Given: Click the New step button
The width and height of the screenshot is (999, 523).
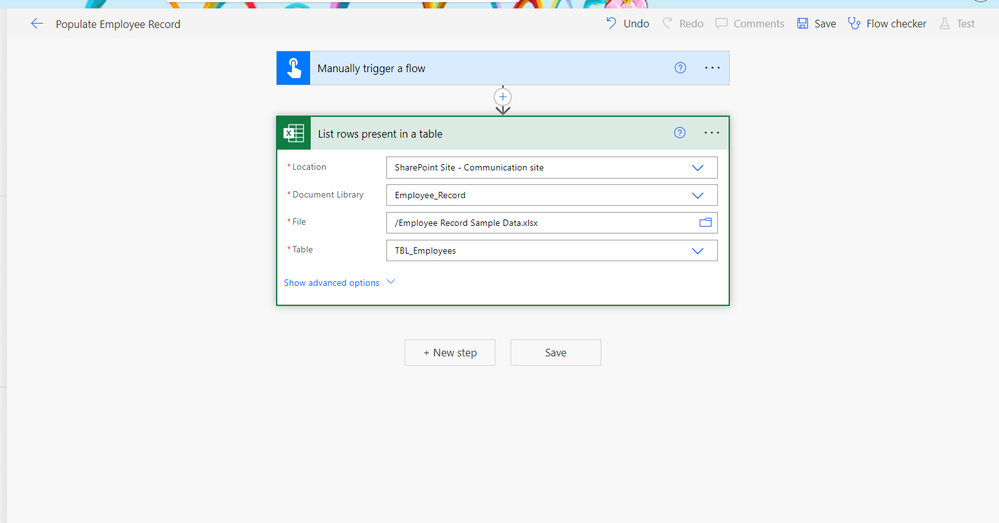Looking at the screenshot, I should (450, 352).
